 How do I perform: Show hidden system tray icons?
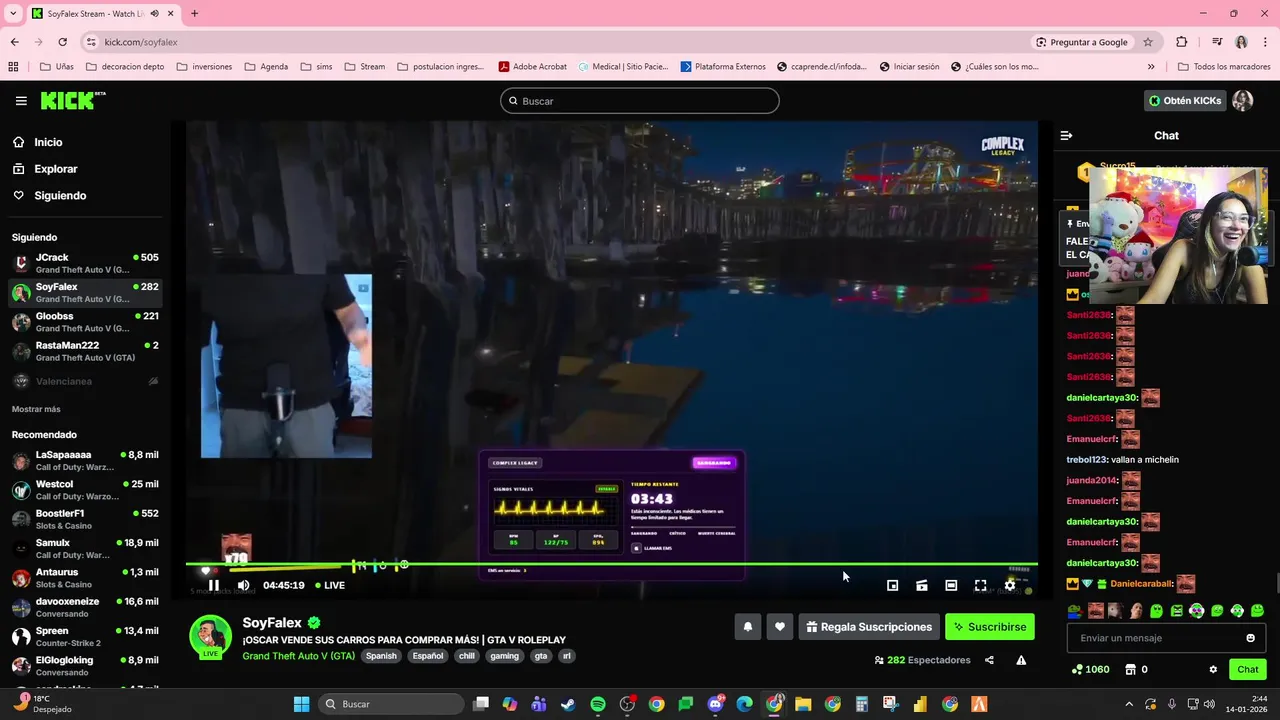point(1129,704)
